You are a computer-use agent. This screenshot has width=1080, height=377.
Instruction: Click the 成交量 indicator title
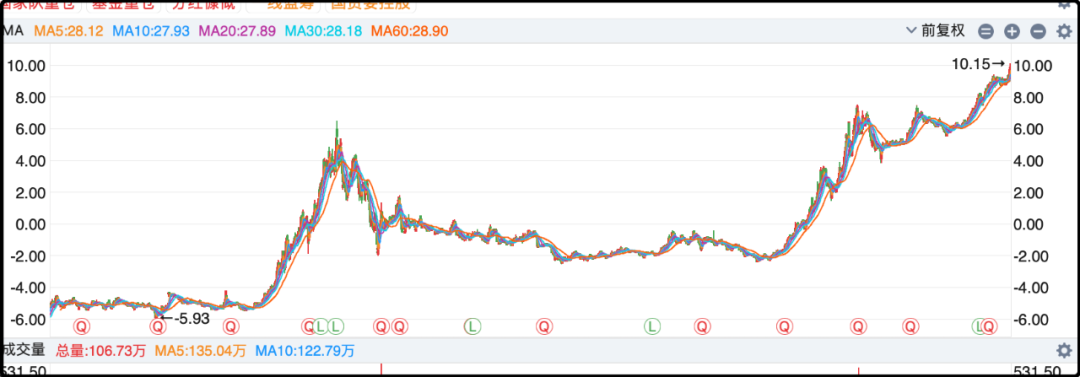(24, 350)
